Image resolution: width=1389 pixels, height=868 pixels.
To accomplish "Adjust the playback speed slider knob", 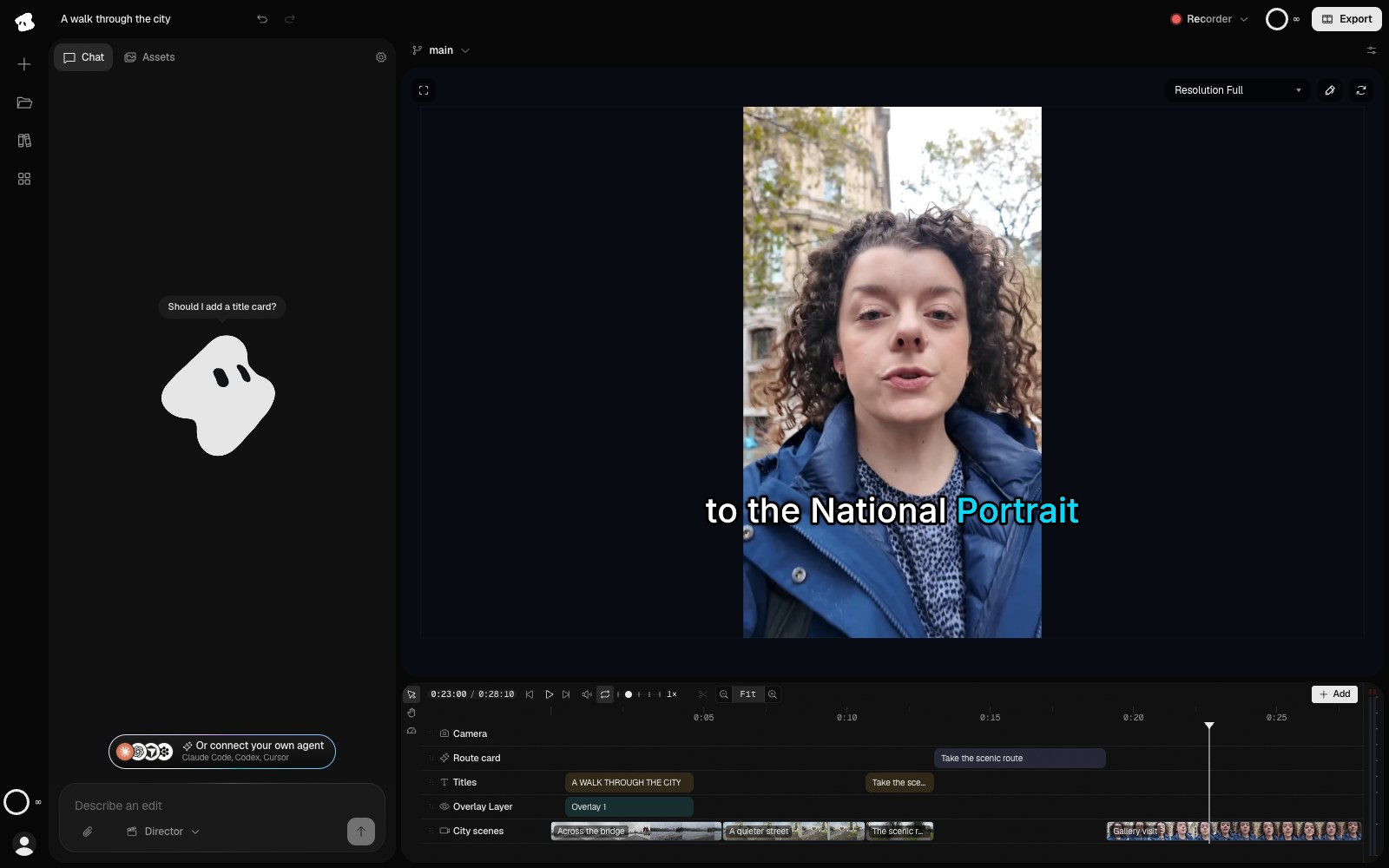I will [629, 694].
